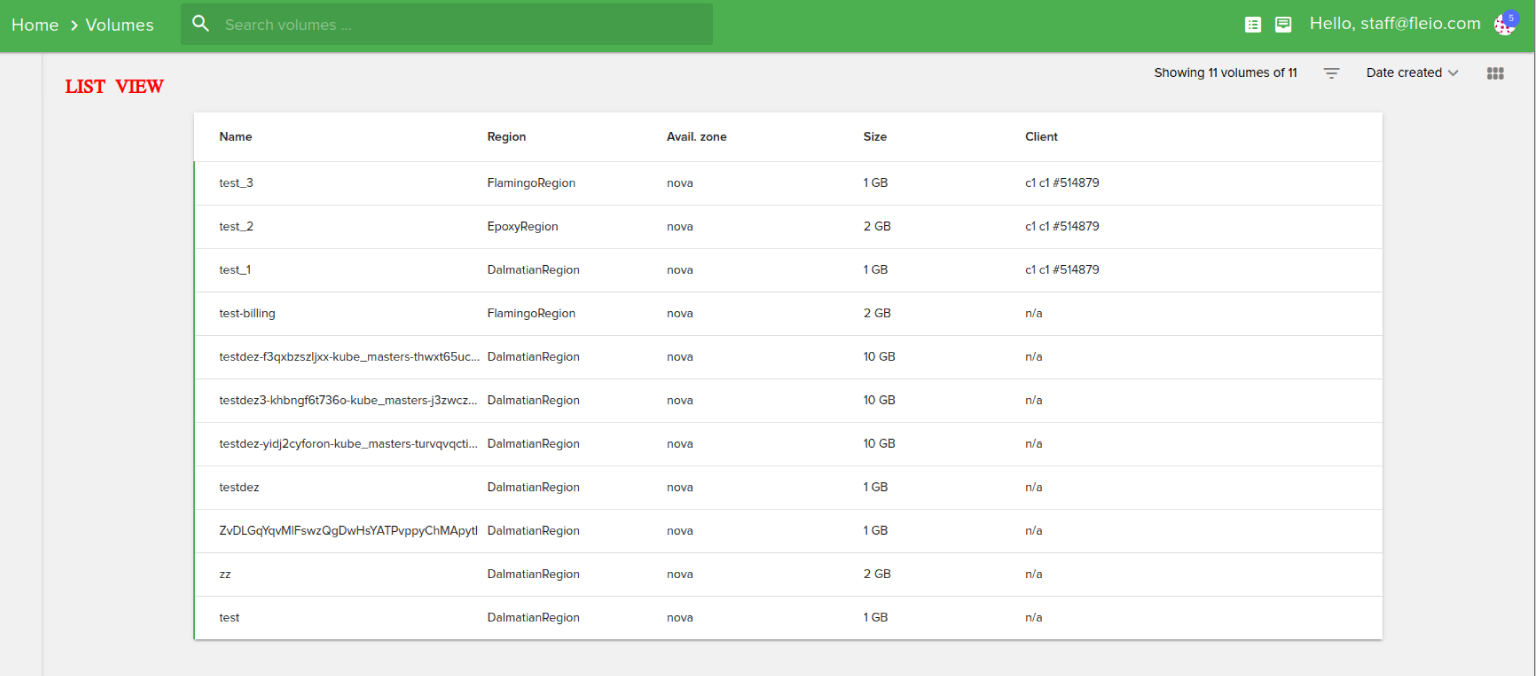Navigate to Home breadcrumb

(35, 25)
